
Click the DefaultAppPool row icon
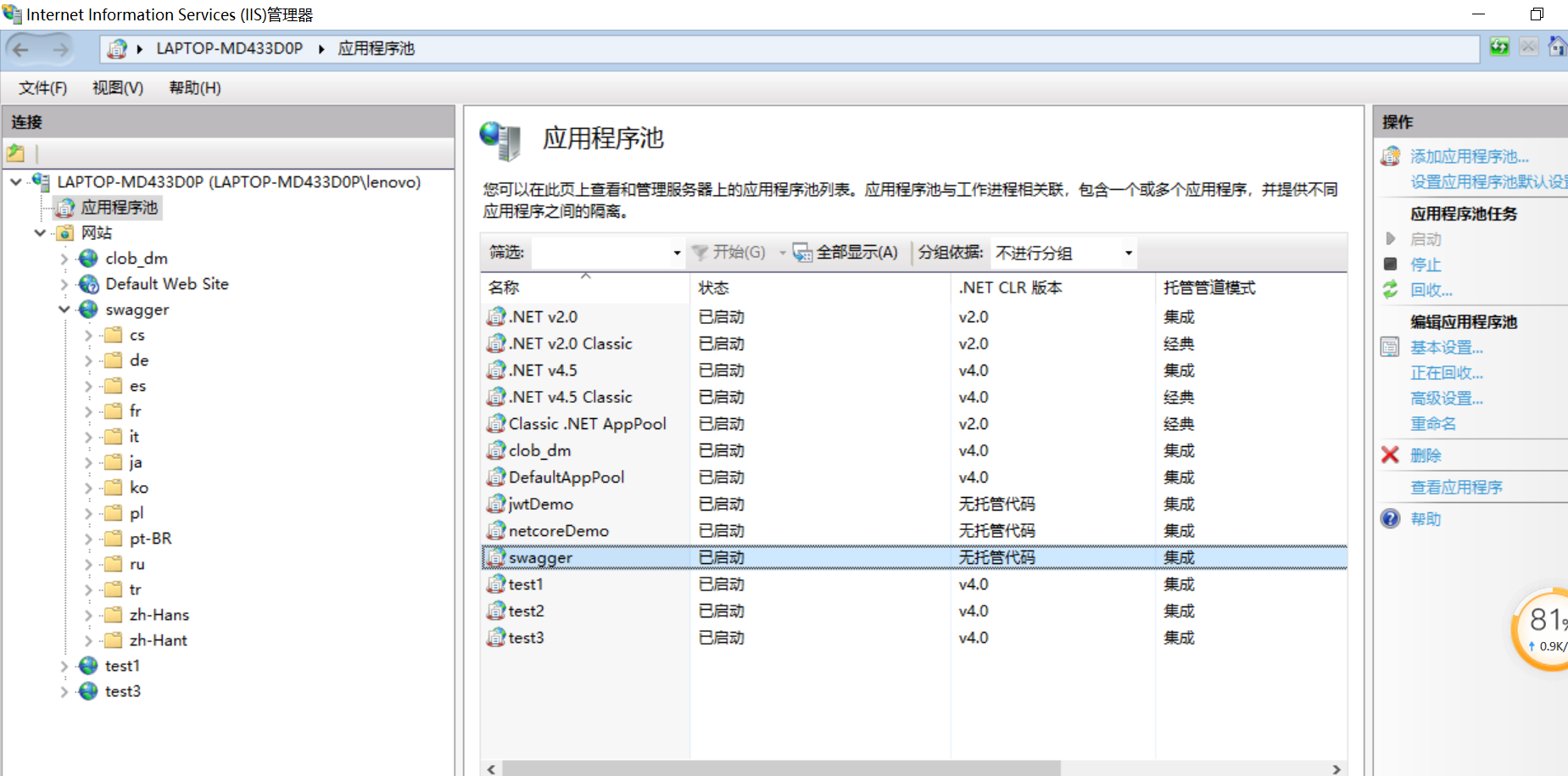(x=496, y=477)
